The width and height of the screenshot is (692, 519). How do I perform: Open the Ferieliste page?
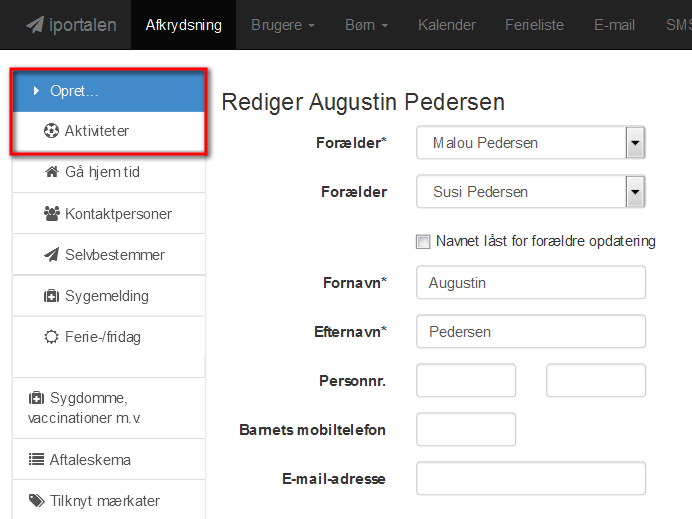tap(534, 25)
